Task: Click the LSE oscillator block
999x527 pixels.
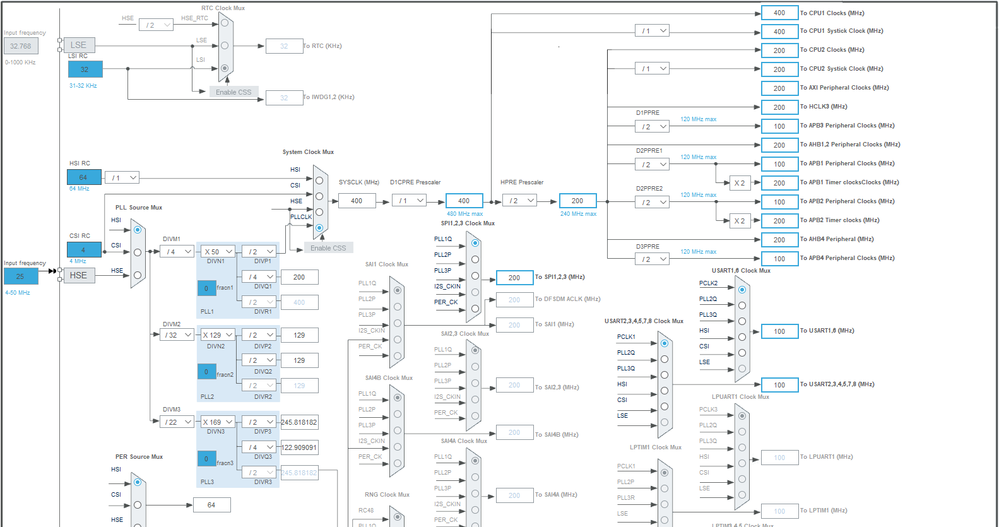Action: pos(79,45)
